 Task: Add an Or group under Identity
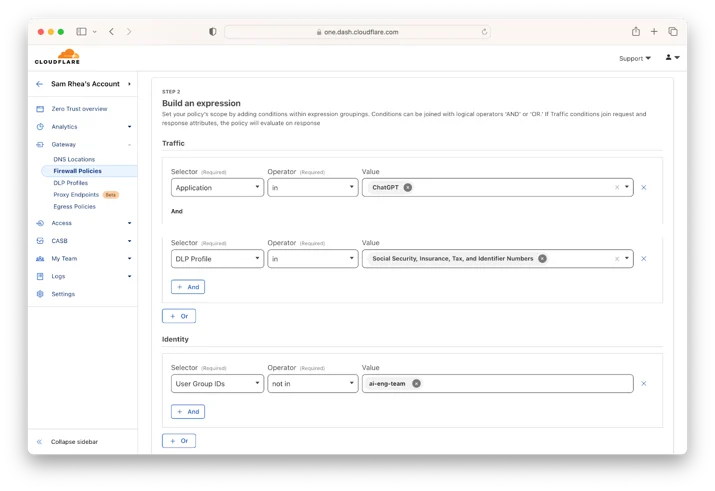tap(179, 441)
